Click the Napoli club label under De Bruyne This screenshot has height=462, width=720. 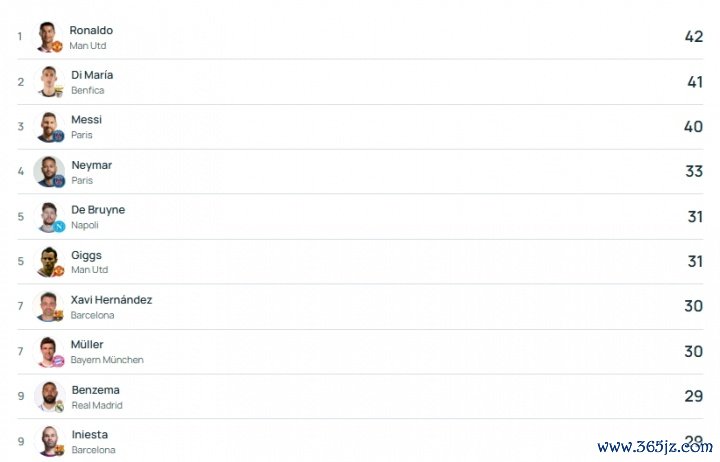coord(85,225)
